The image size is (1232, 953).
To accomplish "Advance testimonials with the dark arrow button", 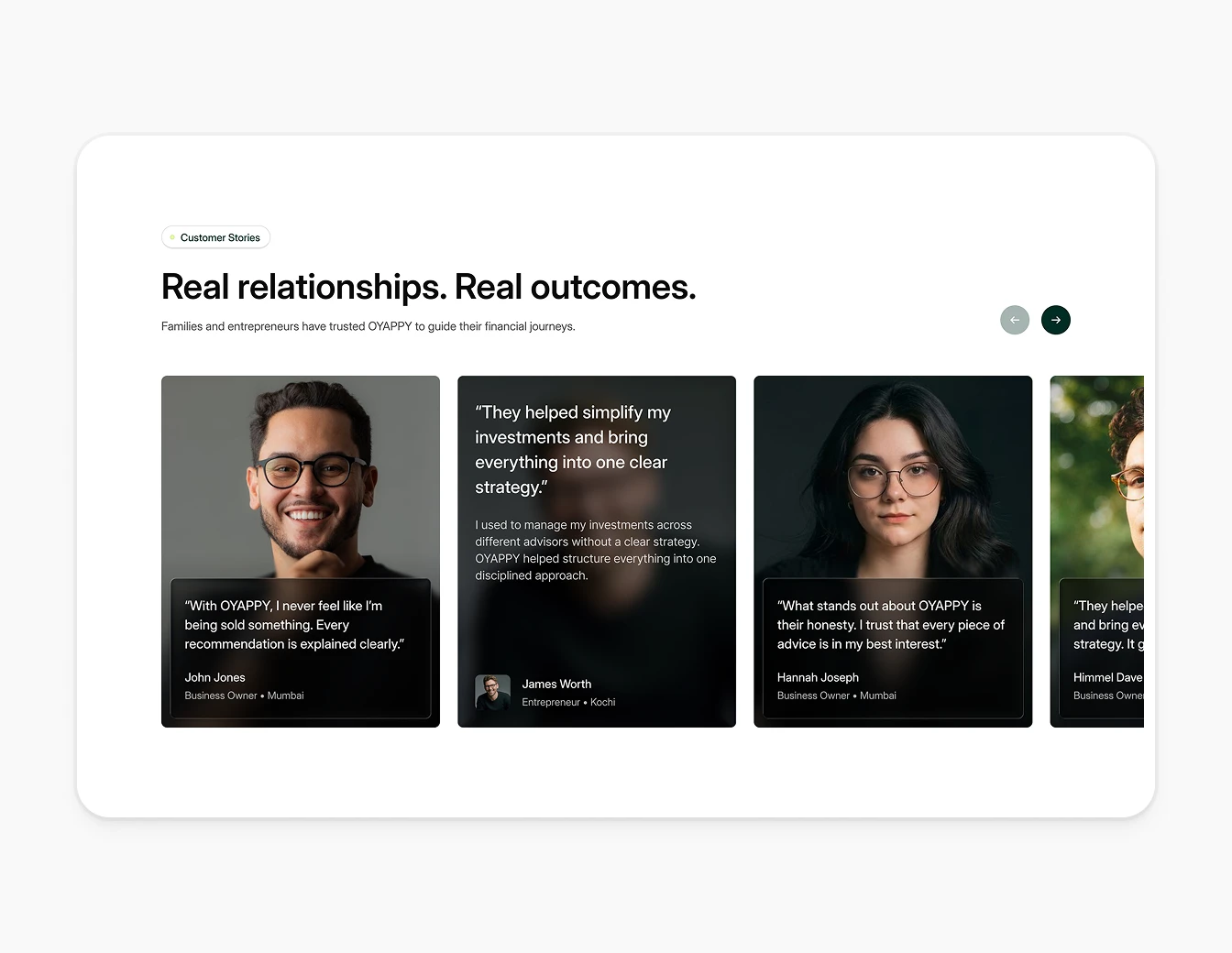I will pos(1055,320).
